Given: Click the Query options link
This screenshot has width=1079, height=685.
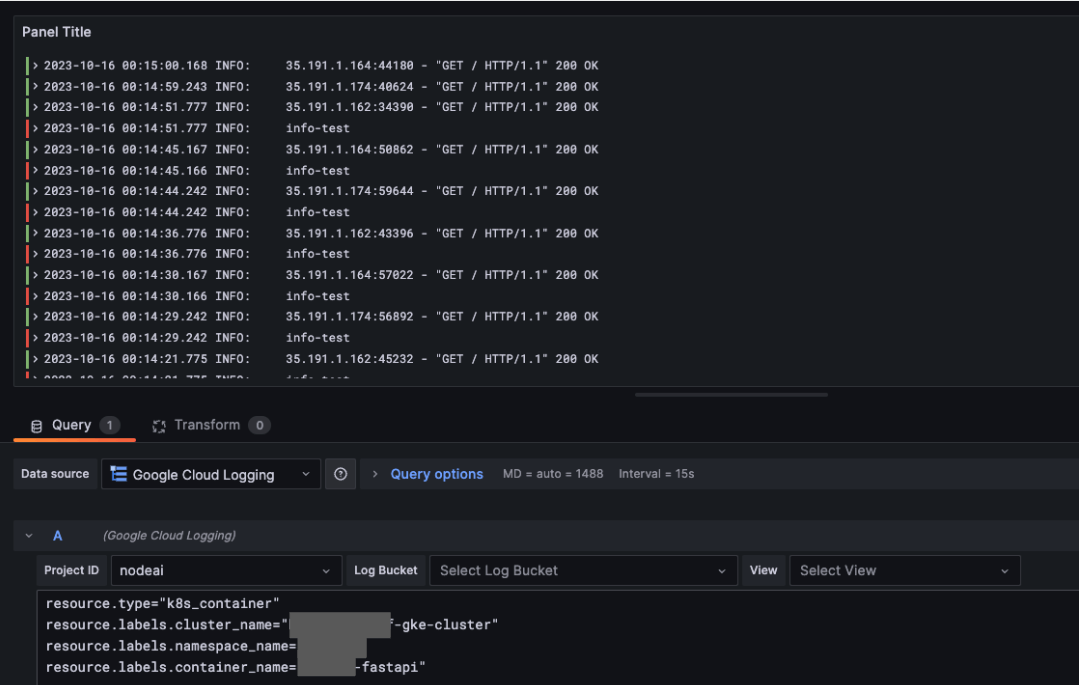Looking at the screenshot, I should pos(436,474).
